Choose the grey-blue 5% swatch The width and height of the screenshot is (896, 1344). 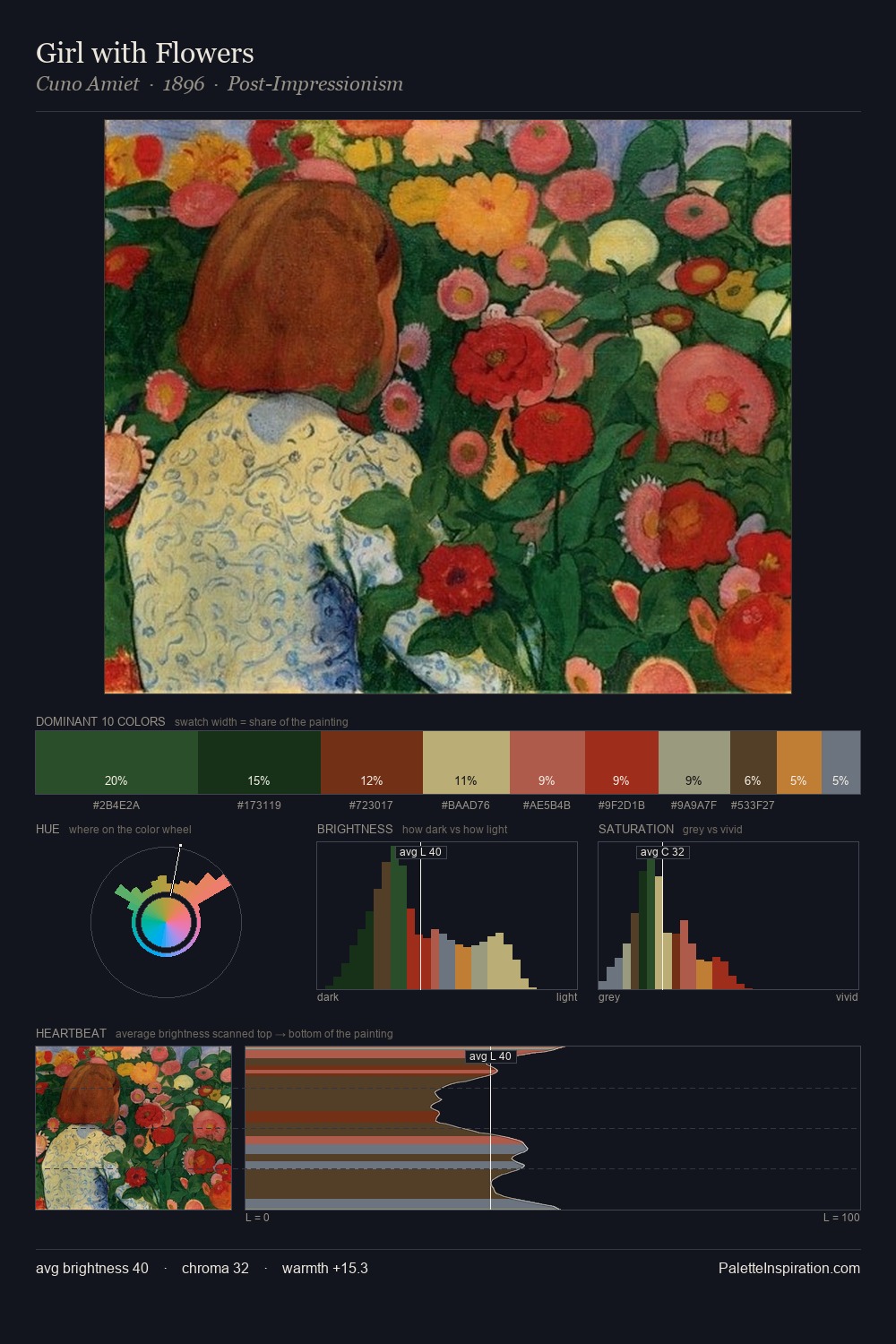coord(840,762)
